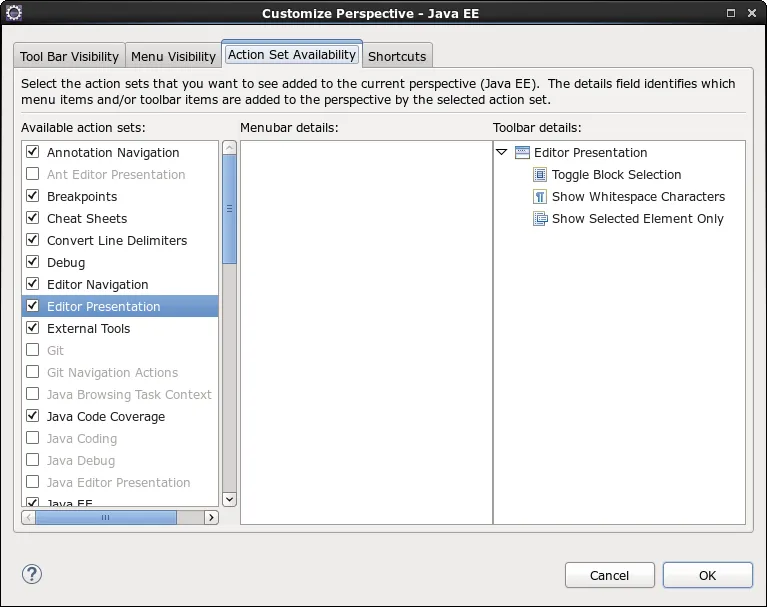This screenshot has width=767, height=607.
Task: Select 'Toggle Block Selection' tree item text
Action: point(616,175)
